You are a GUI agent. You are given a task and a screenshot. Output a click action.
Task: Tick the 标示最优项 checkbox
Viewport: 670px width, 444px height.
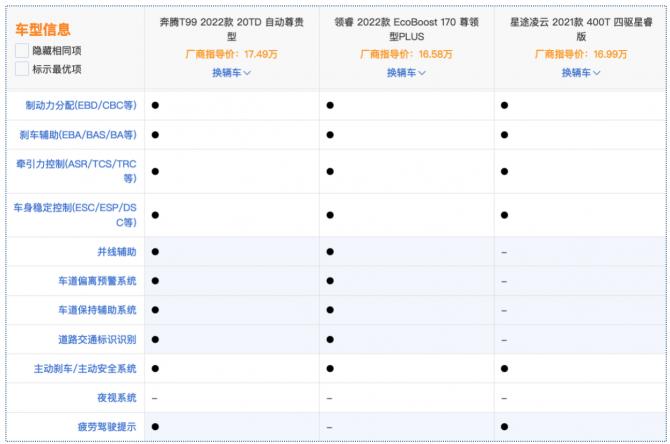pos(22,69)
